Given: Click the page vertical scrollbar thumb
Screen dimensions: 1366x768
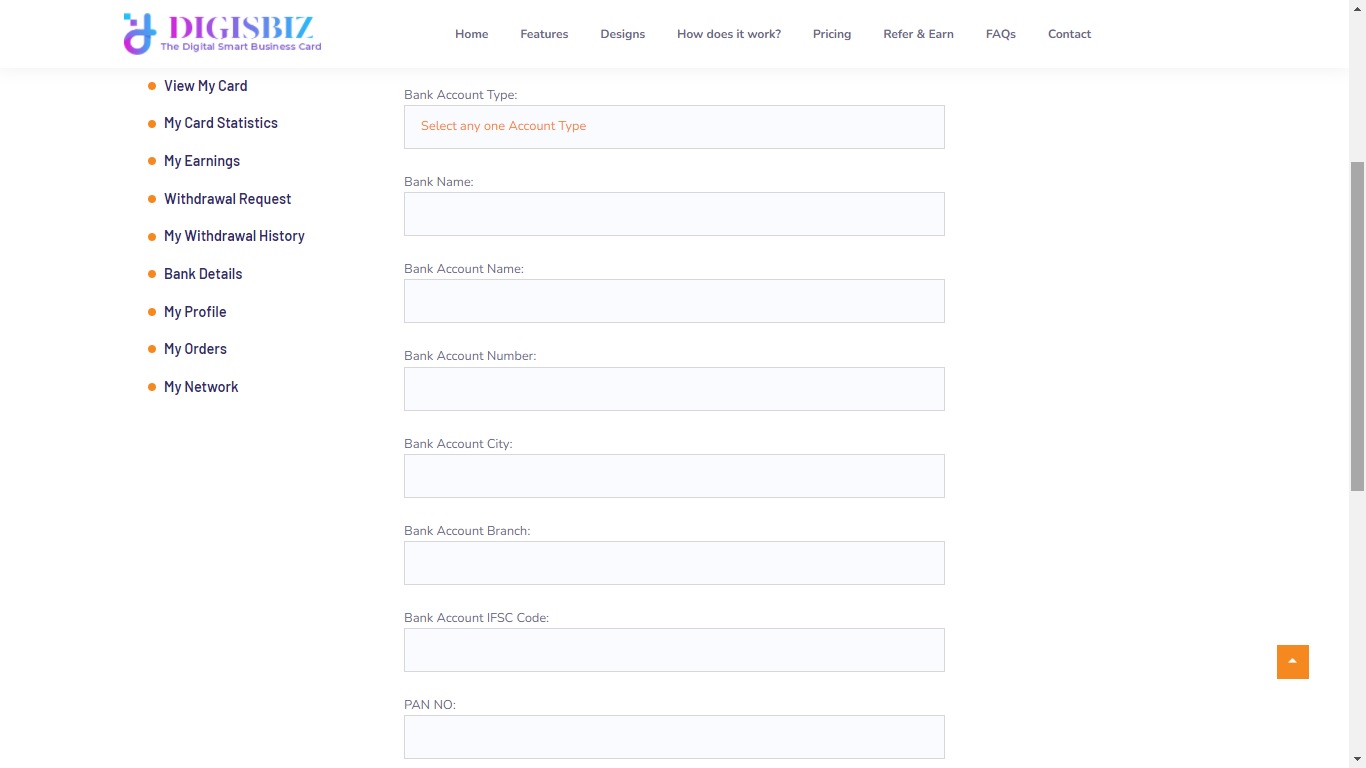Looking at the screenshot, I should point(1357,325).
